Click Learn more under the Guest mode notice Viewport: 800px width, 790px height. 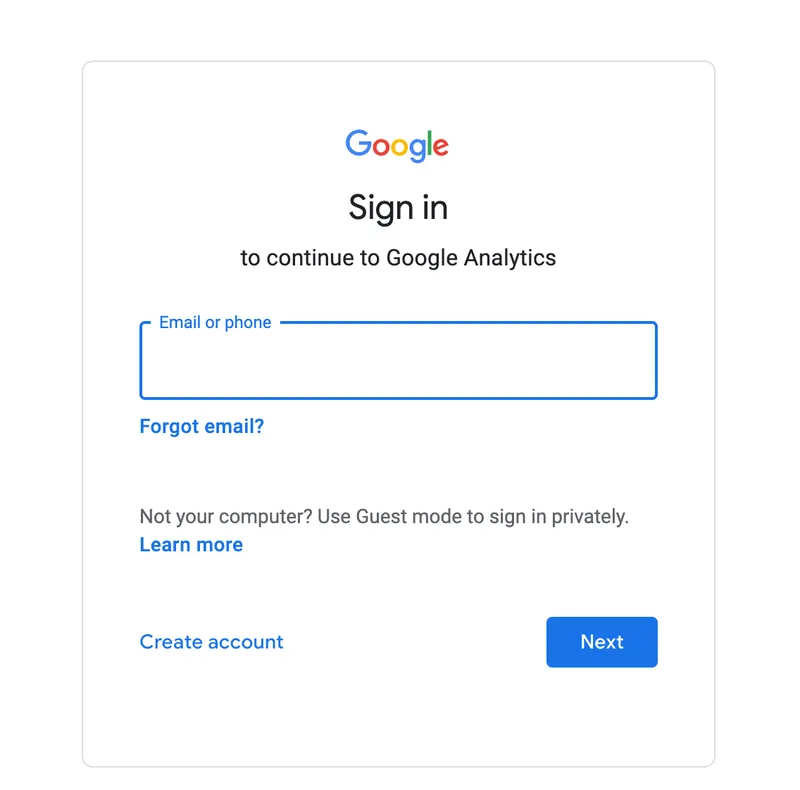point(190,544)
